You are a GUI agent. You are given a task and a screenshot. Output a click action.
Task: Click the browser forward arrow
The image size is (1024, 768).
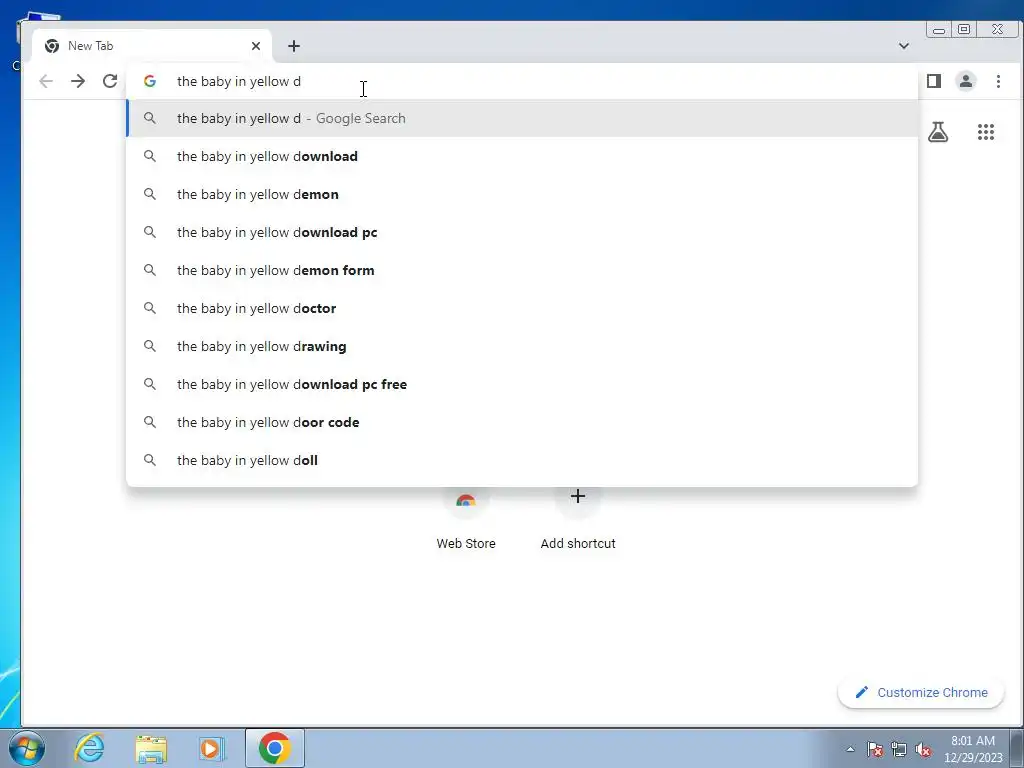pyautogui.click(x=78, y=81)
